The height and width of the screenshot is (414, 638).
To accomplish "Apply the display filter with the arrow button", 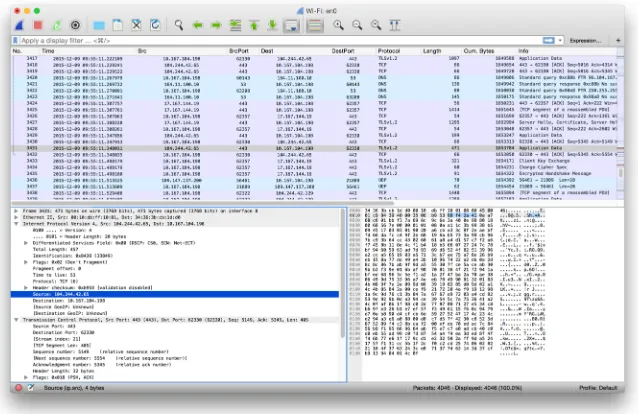I will 548,40.
